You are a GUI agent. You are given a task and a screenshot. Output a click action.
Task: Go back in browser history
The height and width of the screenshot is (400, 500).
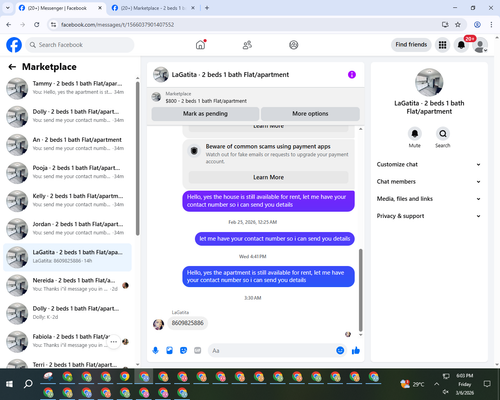tap(9, 25)
